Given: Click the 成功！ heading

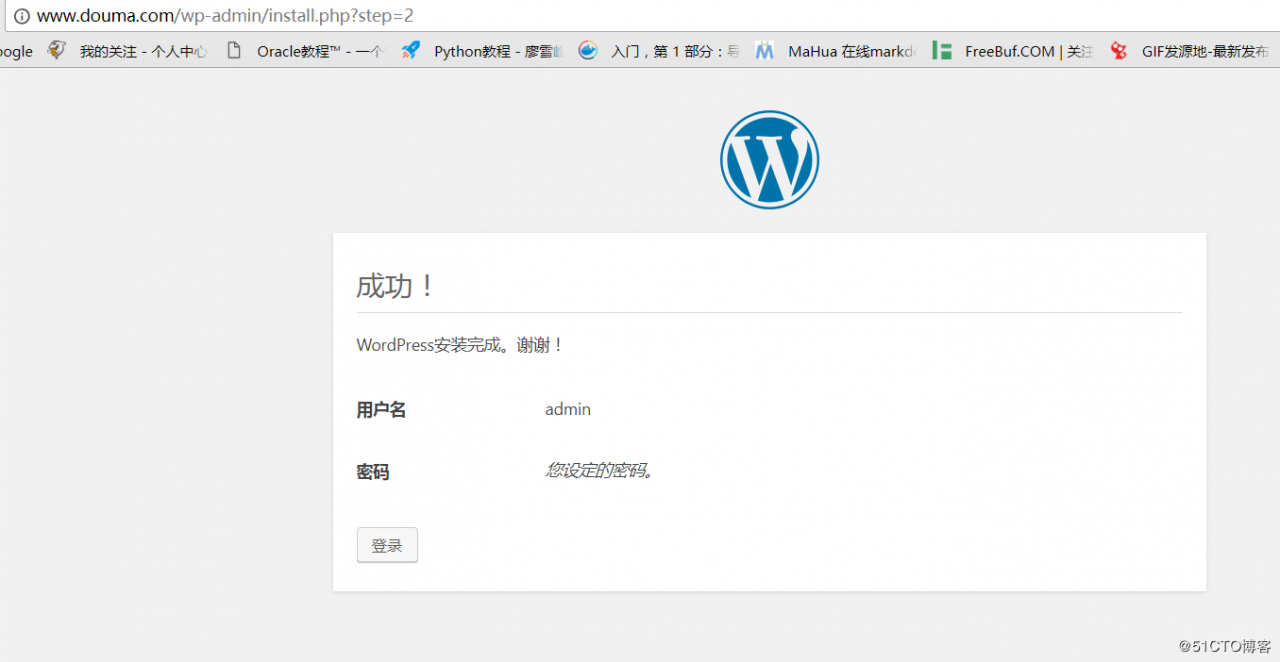Looking at the screenshot, I should pos(397,286).
